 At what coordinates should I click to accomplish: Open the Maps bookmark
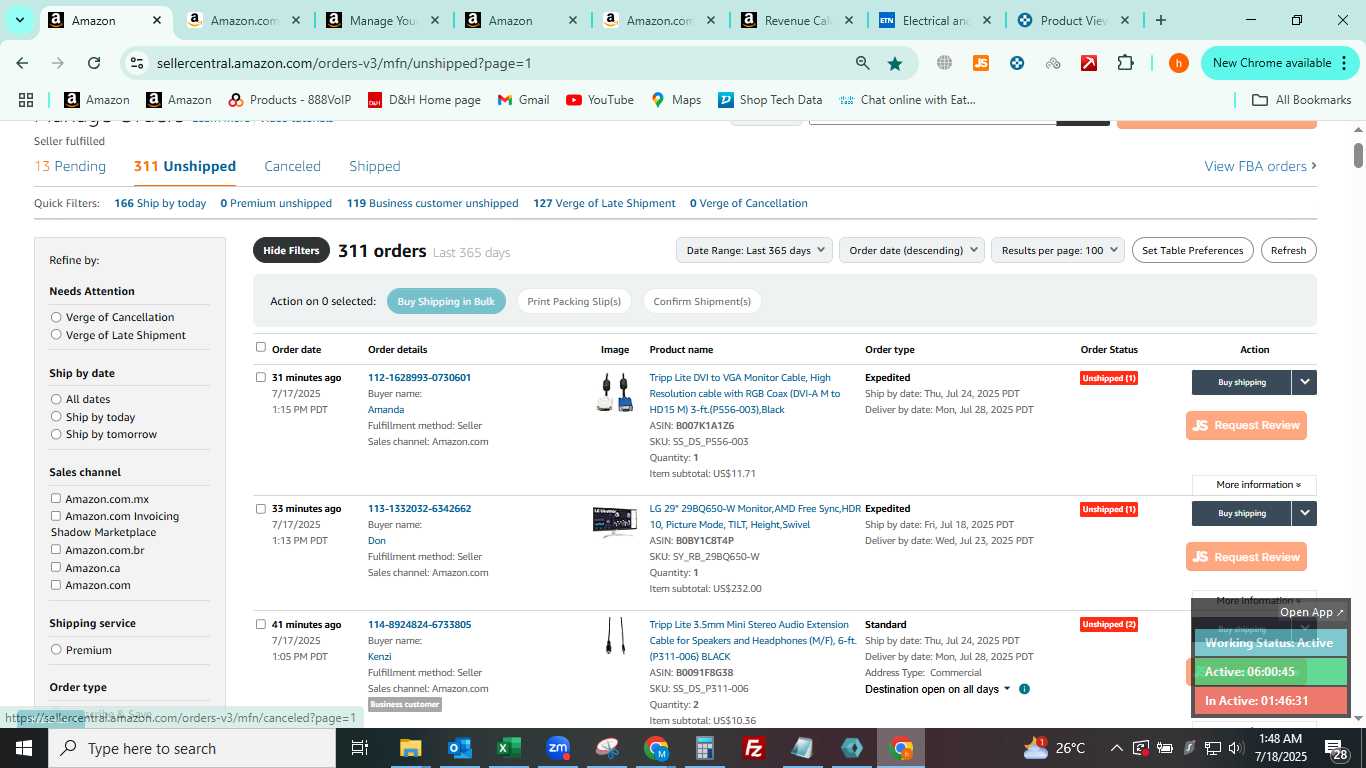[x=676, y=100]
